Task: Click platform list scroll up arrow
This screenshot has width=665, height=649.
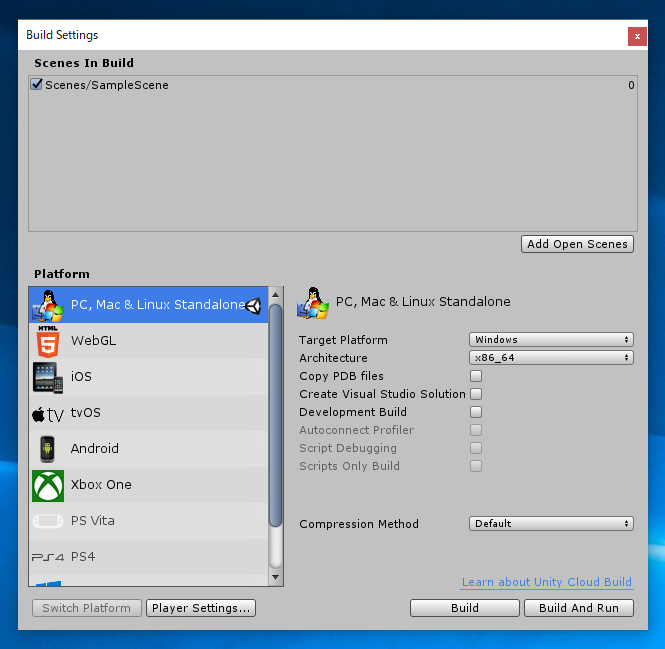Action: tap(276, 294)
